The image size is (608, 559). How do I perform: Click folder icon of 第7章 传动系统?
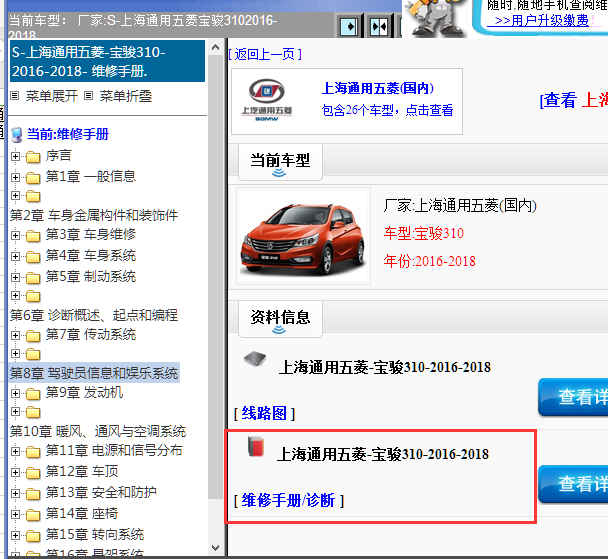tap(33, 335)
